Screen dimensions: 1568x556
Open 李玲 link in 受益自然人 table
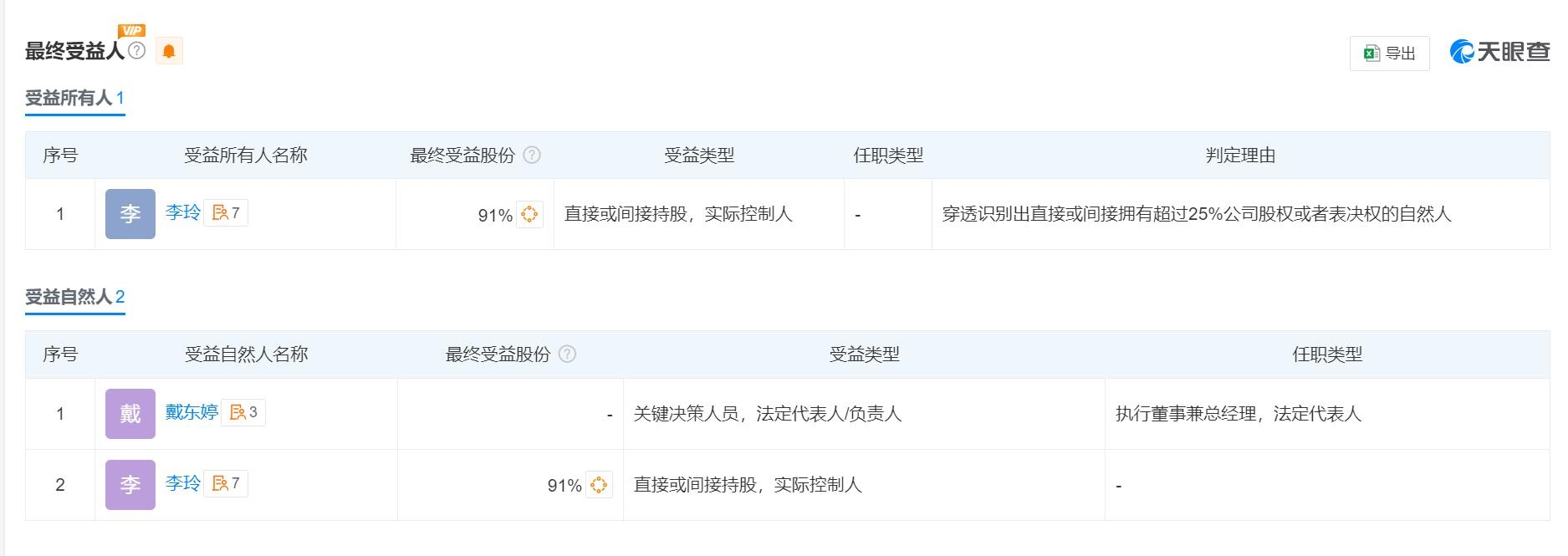click(x=183, y=482)
